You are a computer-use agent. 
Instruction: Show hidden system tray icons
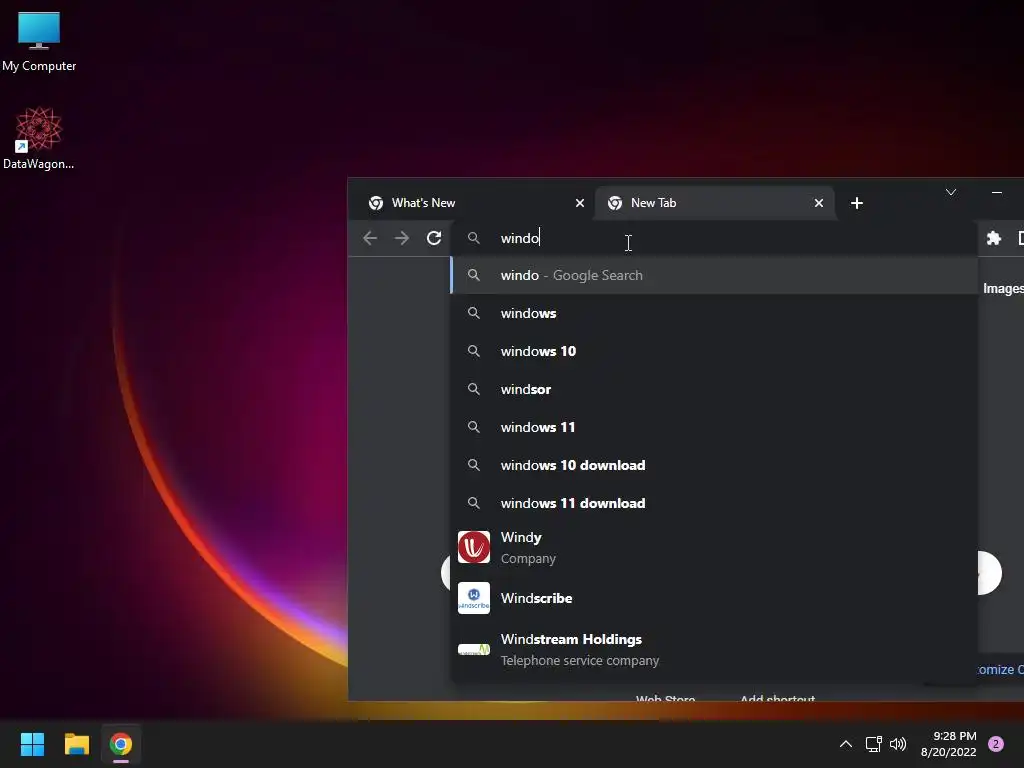[846, 744]
